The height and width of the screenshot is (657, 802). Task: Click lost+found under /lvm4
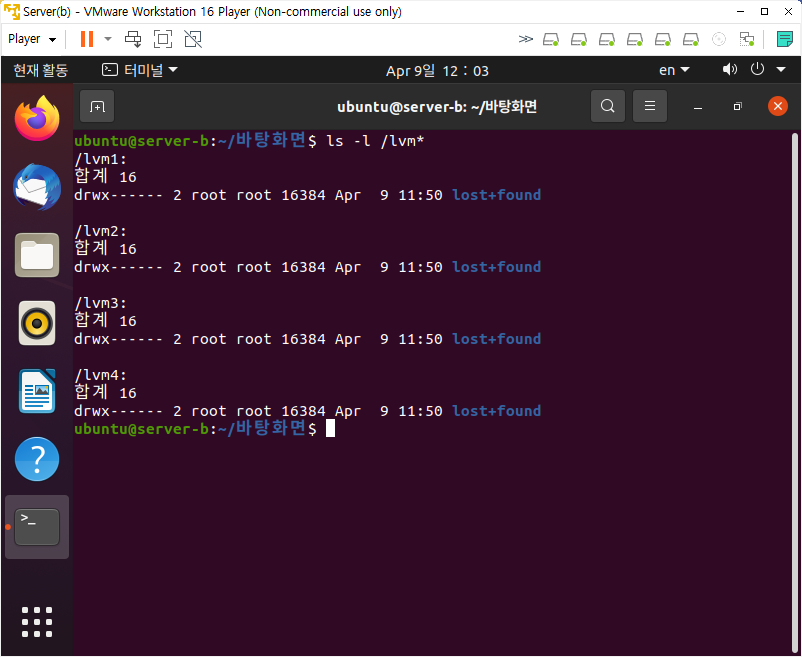click(497, 411)
